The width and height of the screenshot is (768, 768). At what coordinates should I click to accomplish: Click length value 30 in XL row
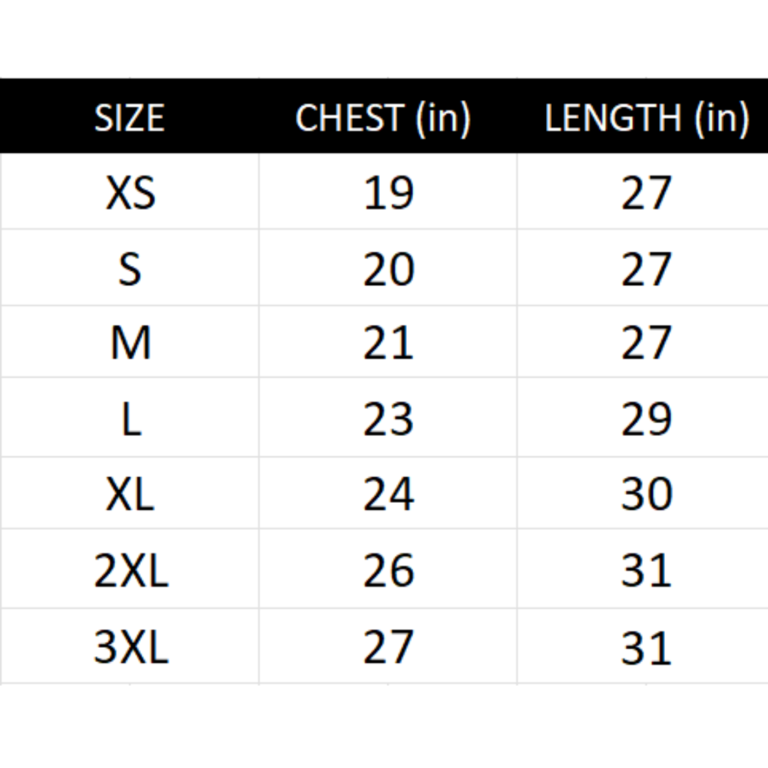[646, 494]
